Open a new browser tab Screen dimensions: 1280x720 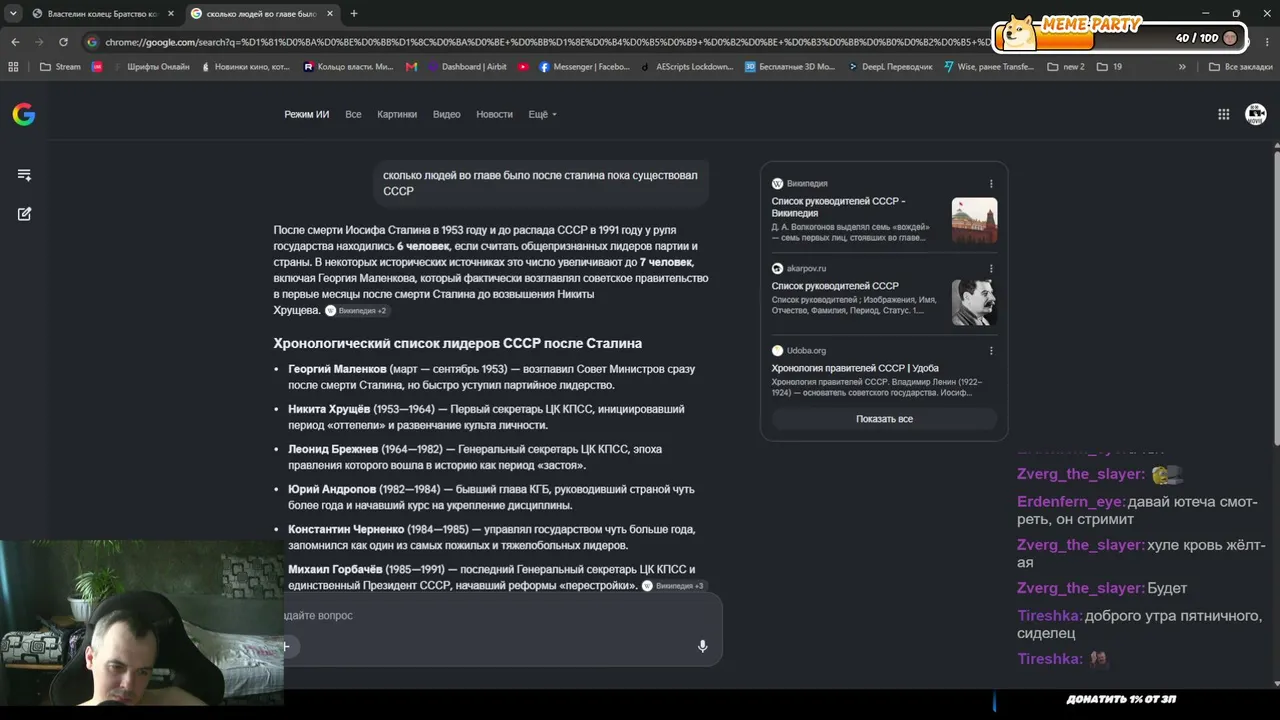coord(354,14)
